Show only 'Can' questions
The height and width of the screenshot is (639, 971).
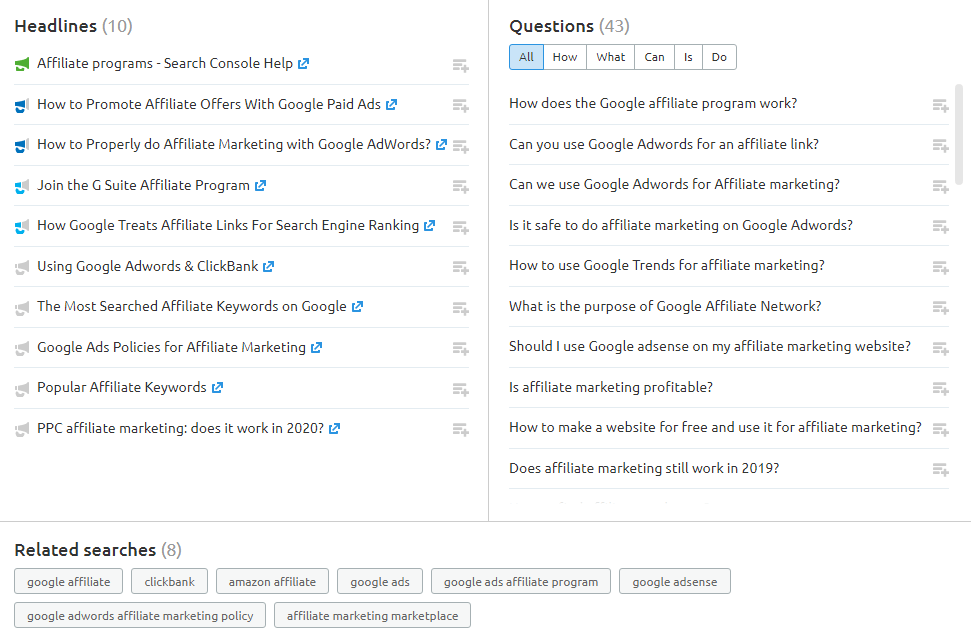[x=654, y=57]
